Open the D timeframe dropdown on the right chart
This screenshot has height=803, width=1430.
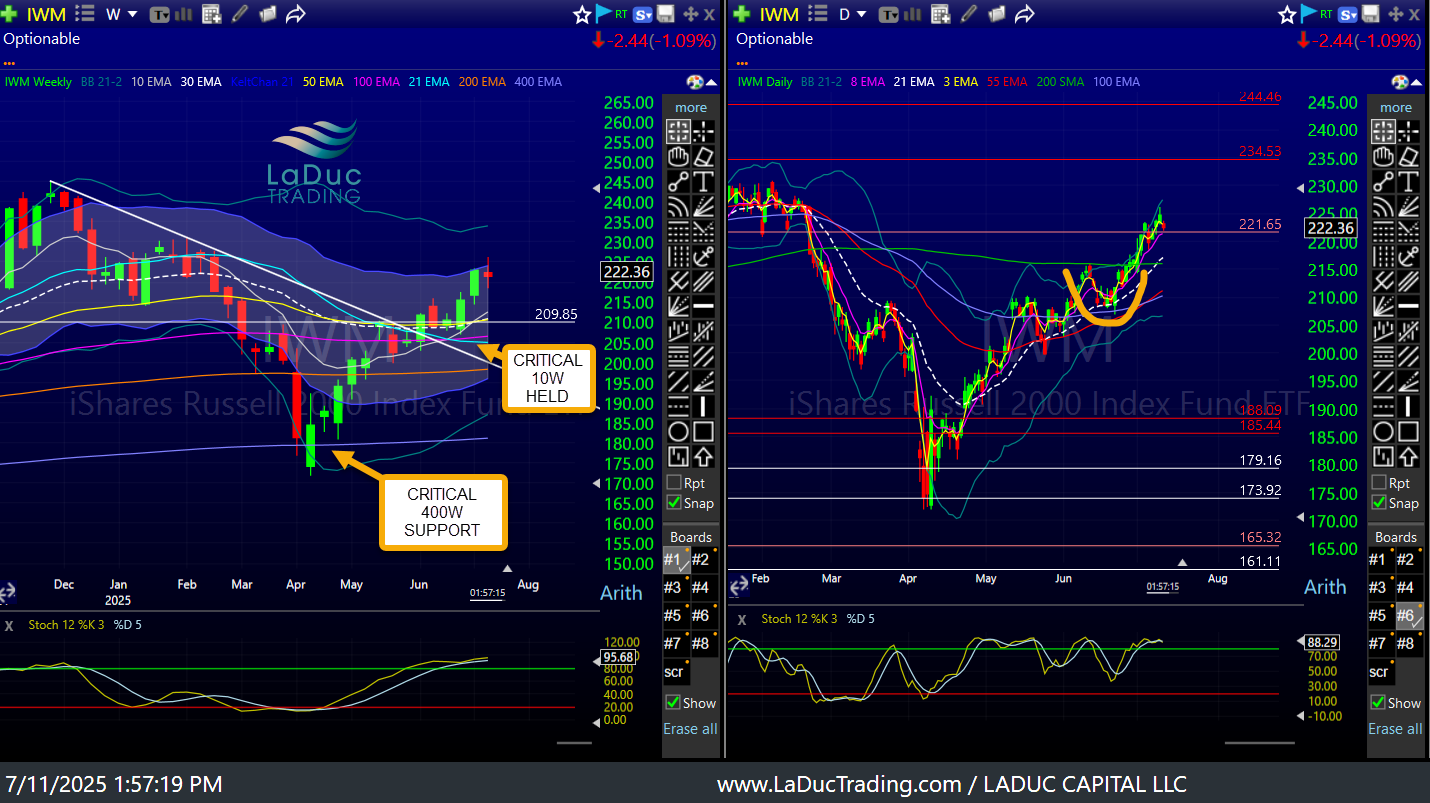pyautogui.click(x=853, y=14)
